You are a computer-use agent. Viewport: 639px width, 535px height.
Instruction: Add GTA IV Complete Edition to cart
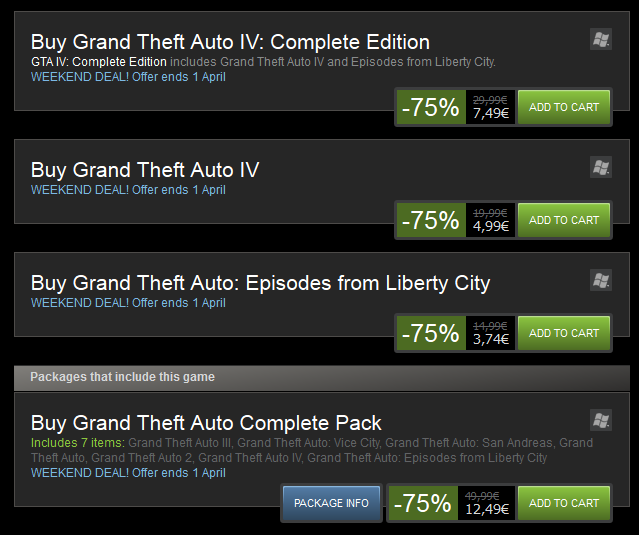564,107
